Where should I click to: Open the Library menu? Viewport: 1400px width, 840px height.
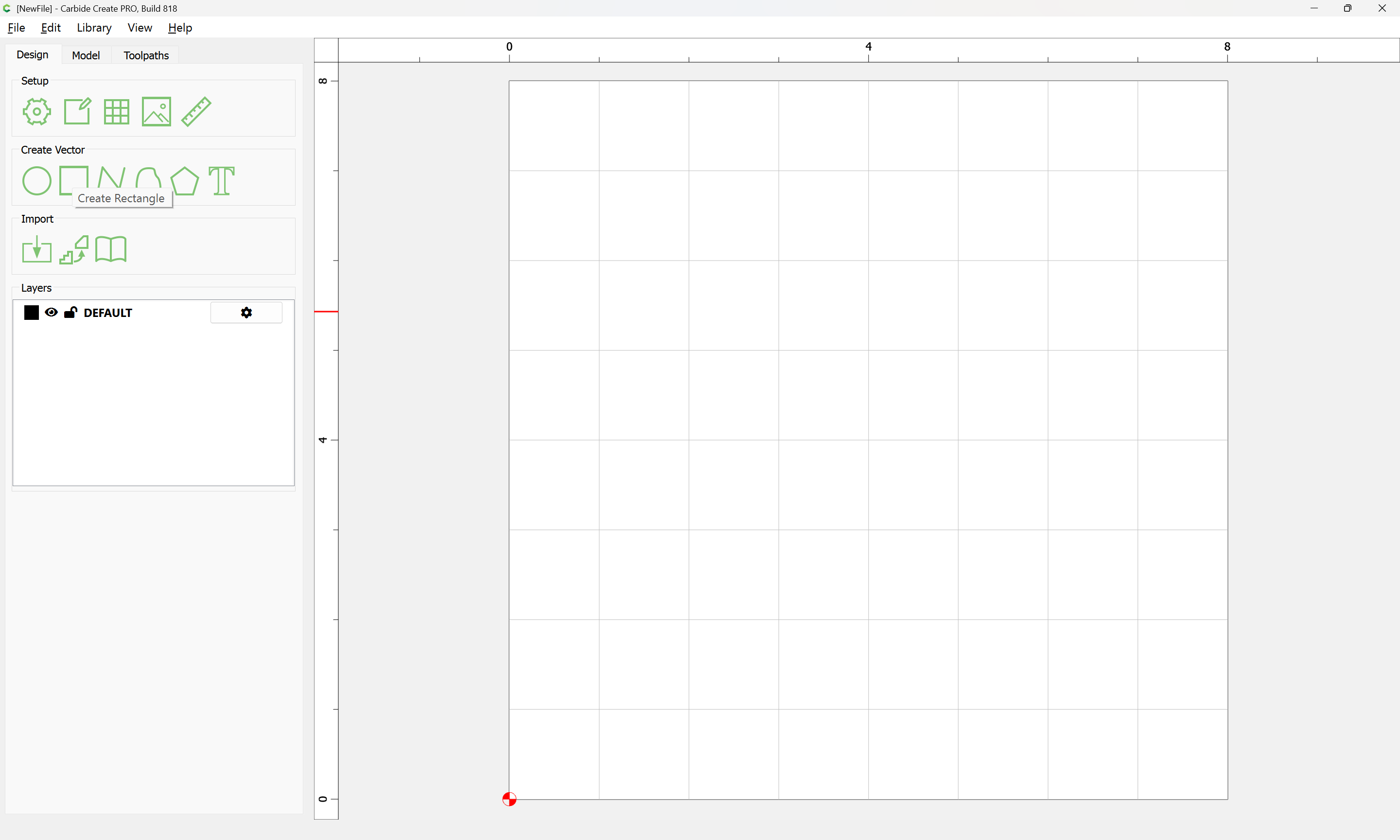(94, 28)
